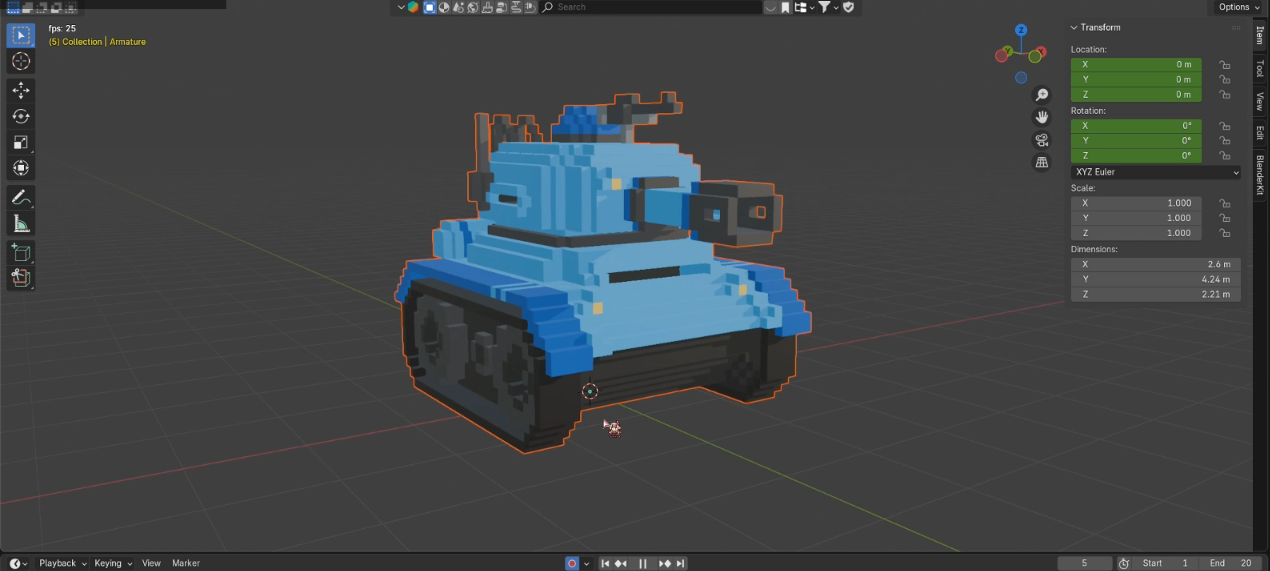Open the Playback menu

tap(62, 563)
